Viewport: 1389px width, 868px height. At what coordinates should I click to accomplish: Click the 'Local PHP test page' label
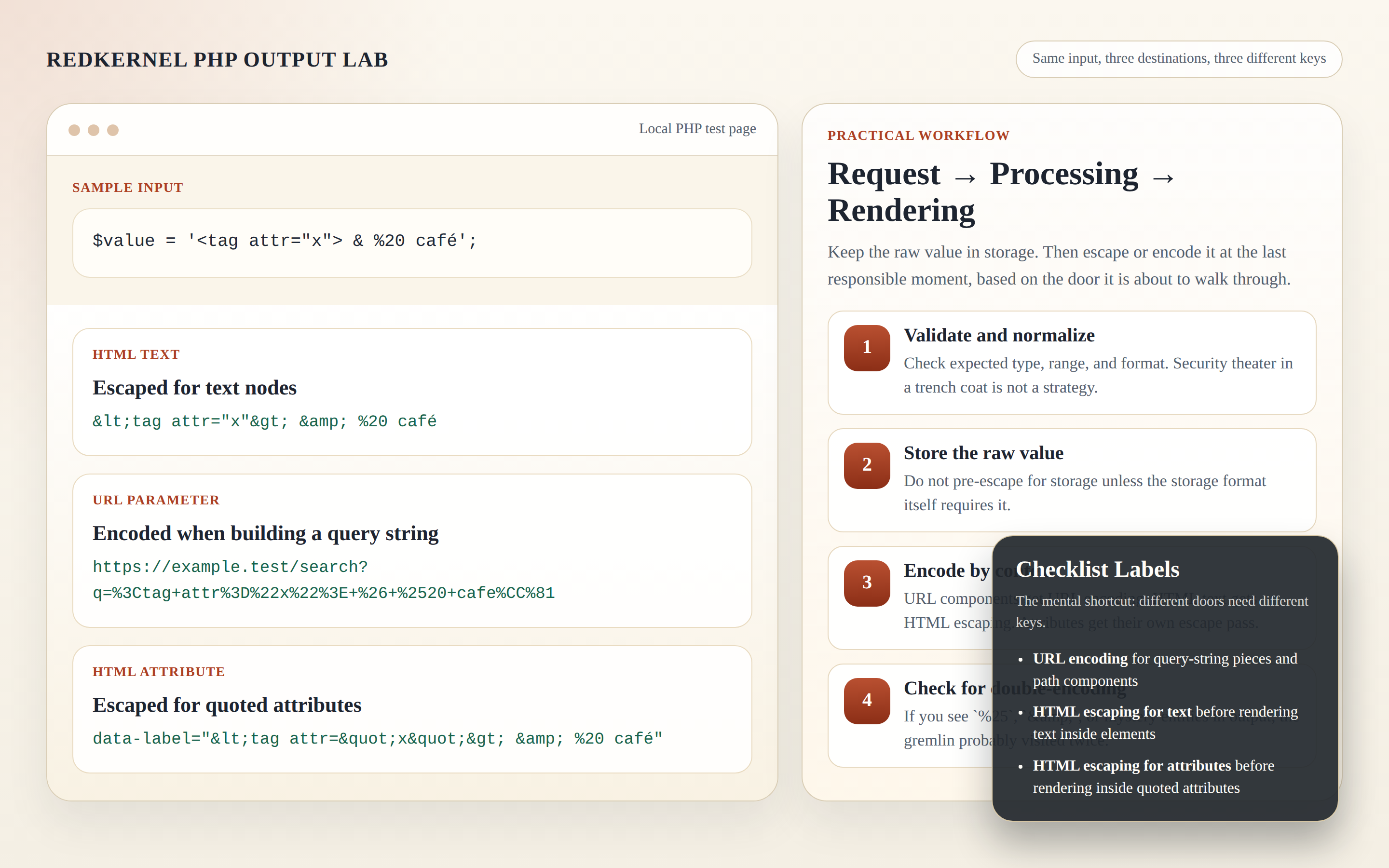point(697,129)
